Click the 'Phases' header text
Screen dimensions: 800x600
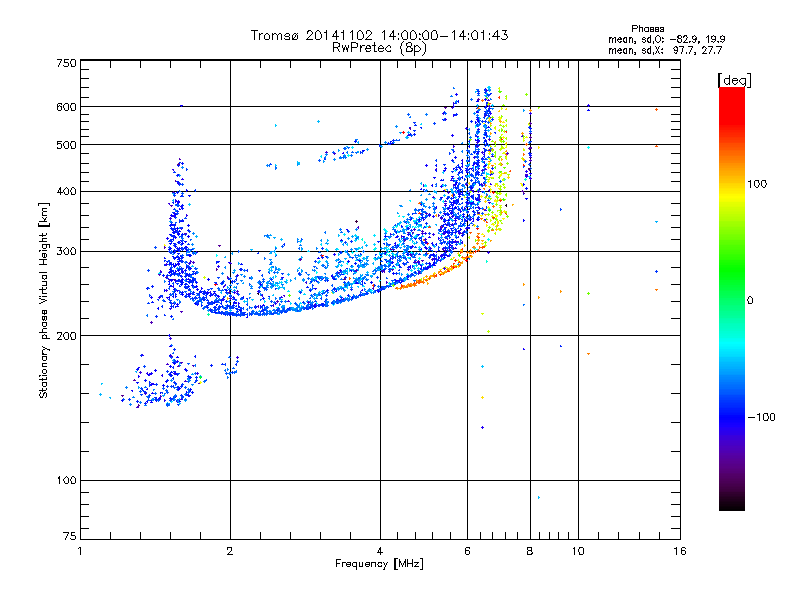[647, 29]
